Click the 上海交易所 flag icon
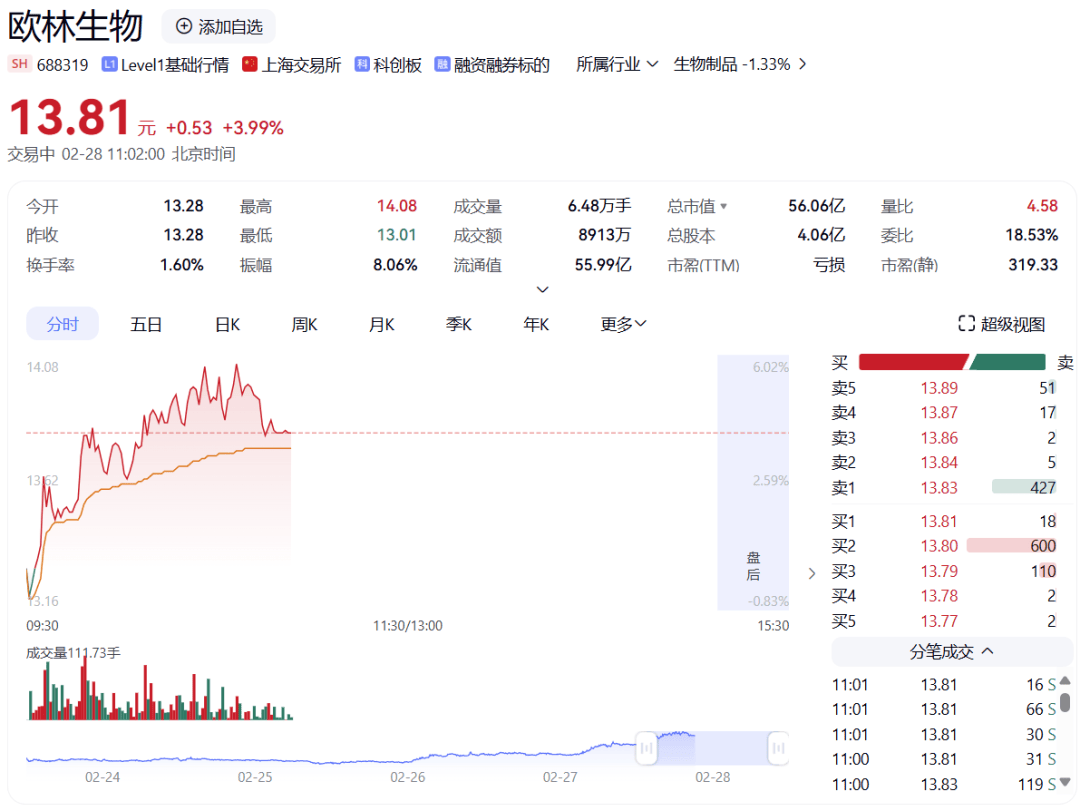Image resolution: width=1080 pixels, height=811 pixels. pyautogui.click(x=249, y=64)
